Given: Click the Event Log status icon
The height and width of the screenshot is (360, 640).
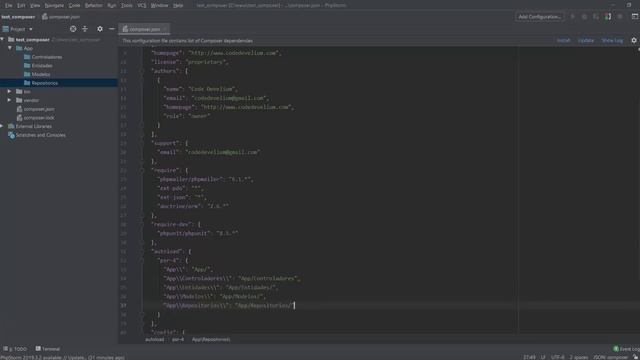Looking at the screenshot, I should (616, 349).
